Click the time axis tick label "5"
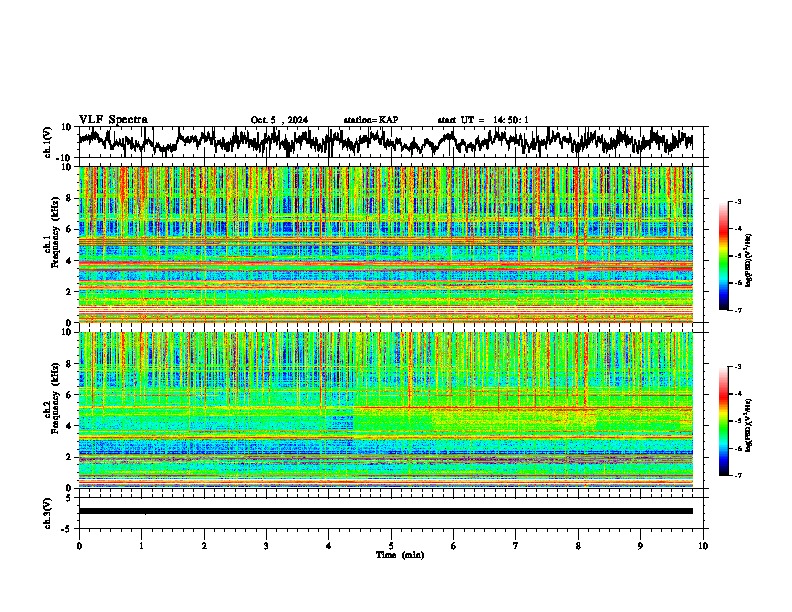The height and width of the screenshot is (612, 792). pyautogui.click(x=391, y=546)
